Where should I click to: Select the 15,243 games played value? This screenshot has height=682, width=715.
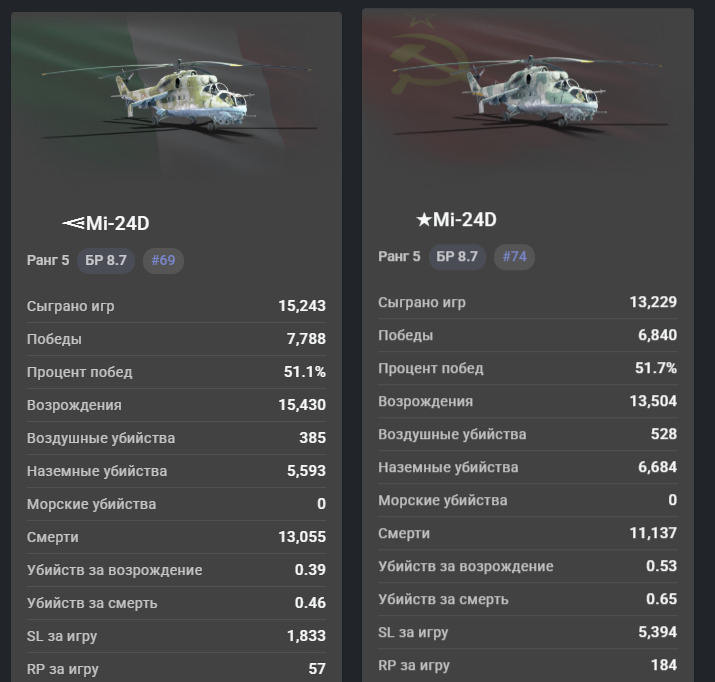tap(302, 306)
